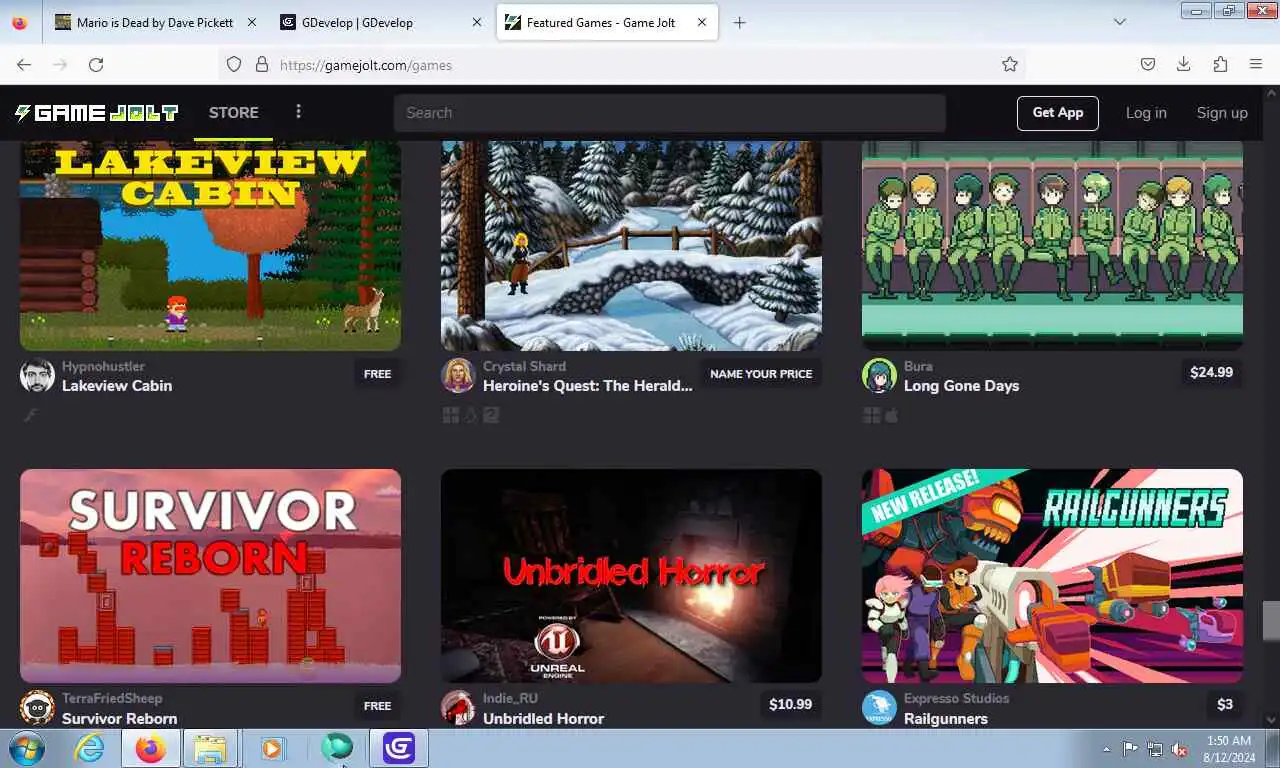Open File Explorer folder on taskbar
Viewport: 1280px width, 768px height.
pyautogui.click(x=210, y=748)
